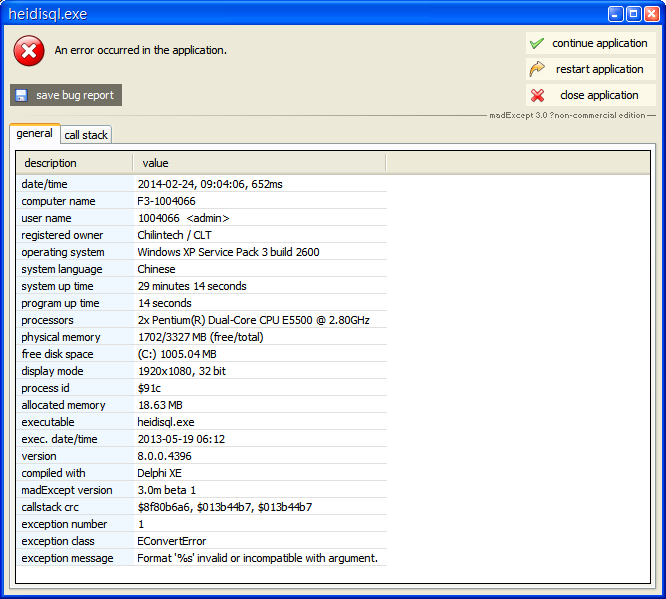Select Windows XP Service Pack 3 value
Viewport: 666px width, 599px height.
coord(229,252)
